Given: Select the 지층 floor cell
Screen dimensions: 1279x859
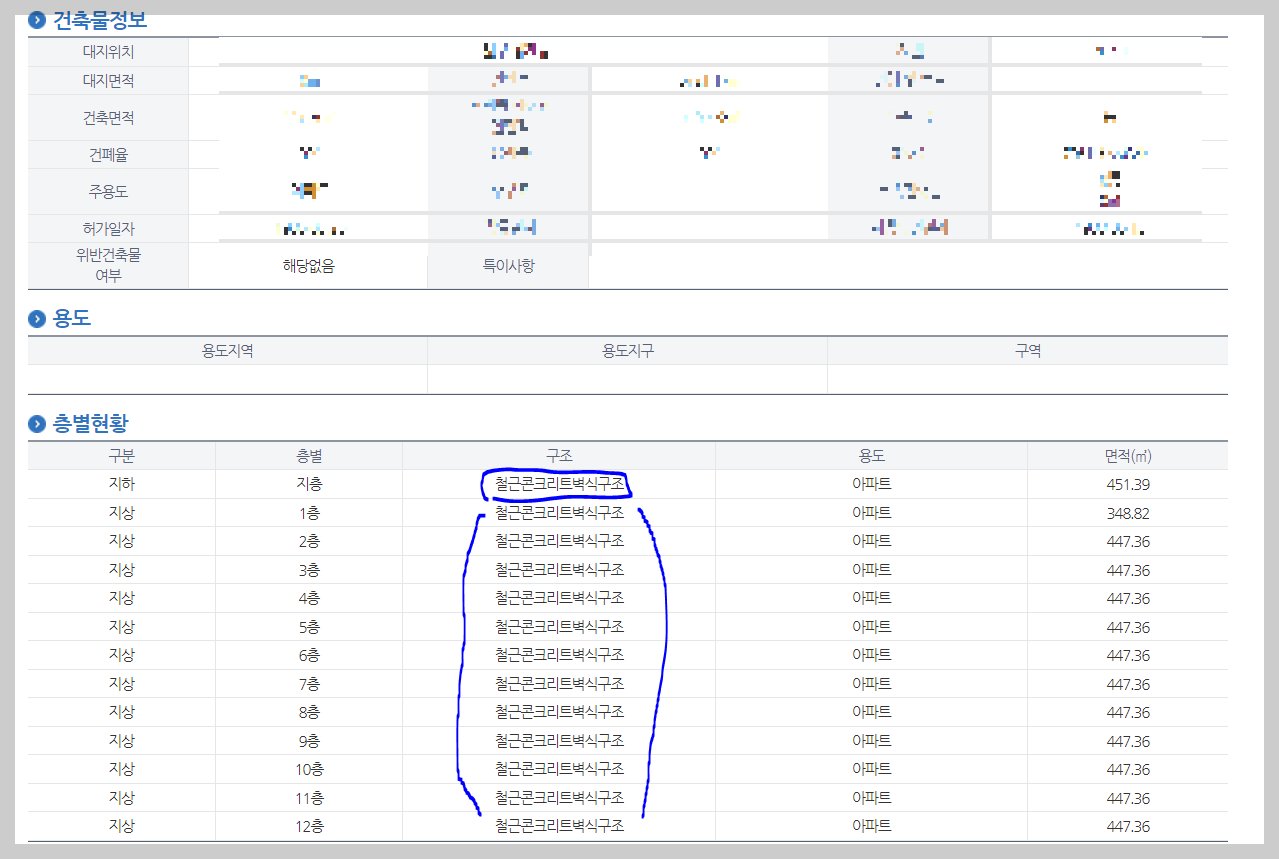Looking at the screenshot, I should (x=309, y=484).
